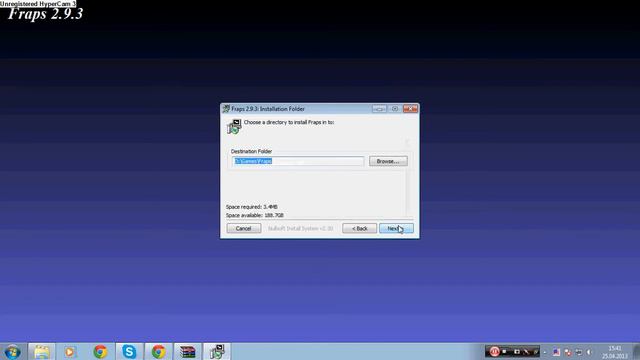This screenshot has width=640, height=360.
Task: Open the second Chrome icon next to Skype
Action: (x=158, y=351)
